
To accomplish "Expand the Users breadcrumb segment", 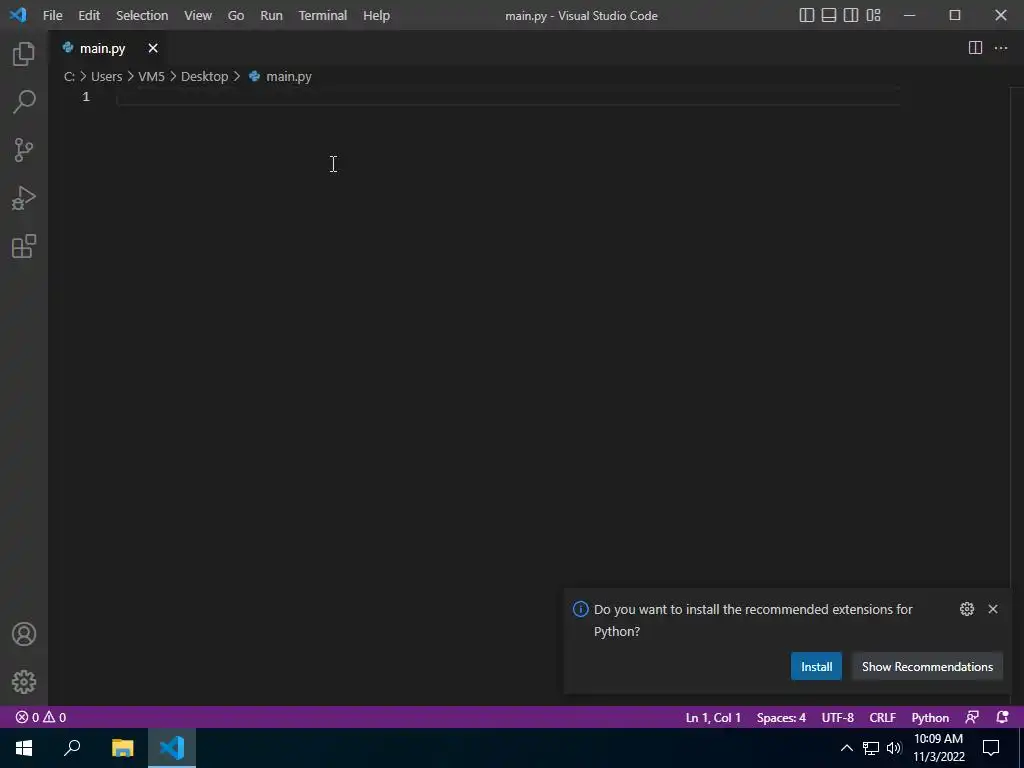I will pos(106,76).
